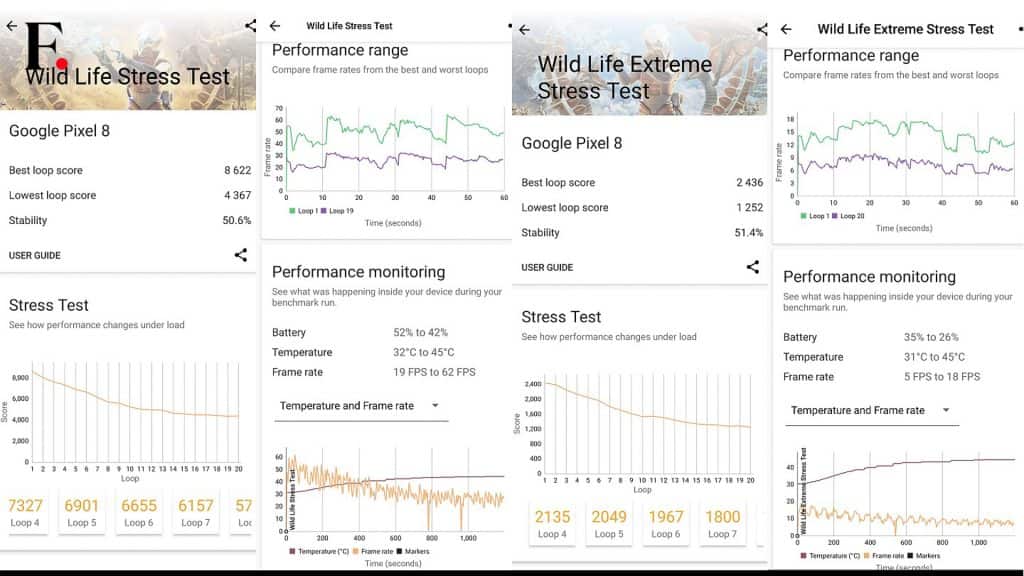Screen dimensions: 1024x576
Task: Select the Loop 7 card showing 1800
Action: [x=723, y=523]
